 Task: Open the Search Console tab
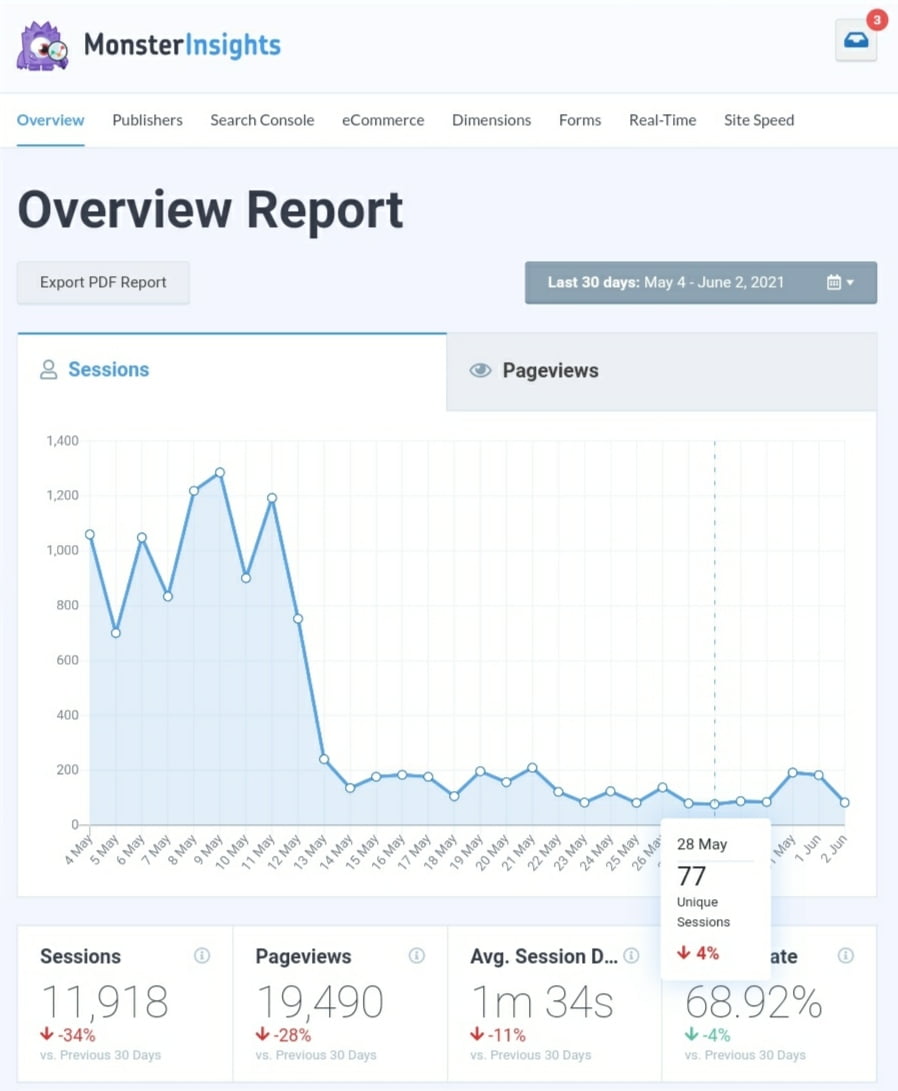[262, 120]
